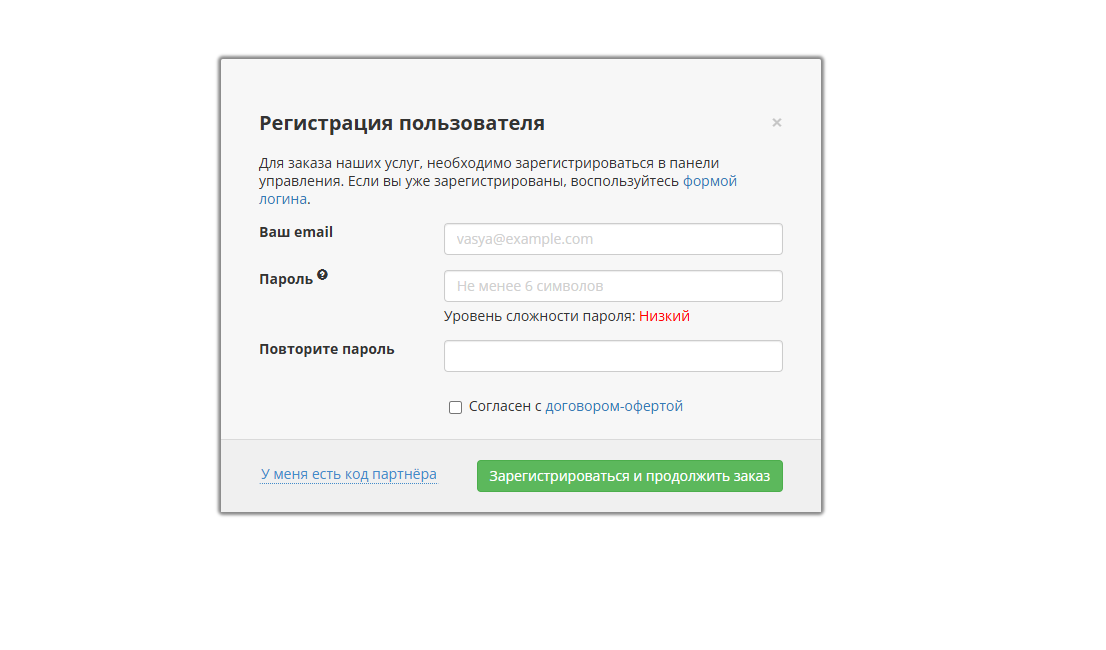Image resolution: width=1106 pixels, height=650 pixels.
Task: Click the 'Регистрация пользователя' dialog title
Action: [402, 123]
